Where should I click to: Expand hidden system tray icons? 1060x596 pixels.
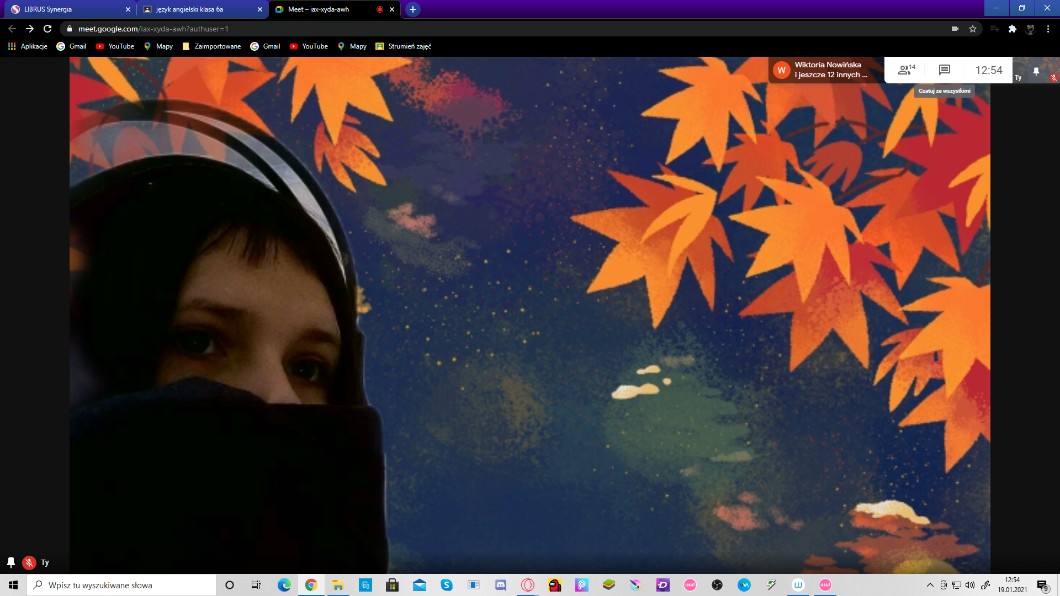930,585
